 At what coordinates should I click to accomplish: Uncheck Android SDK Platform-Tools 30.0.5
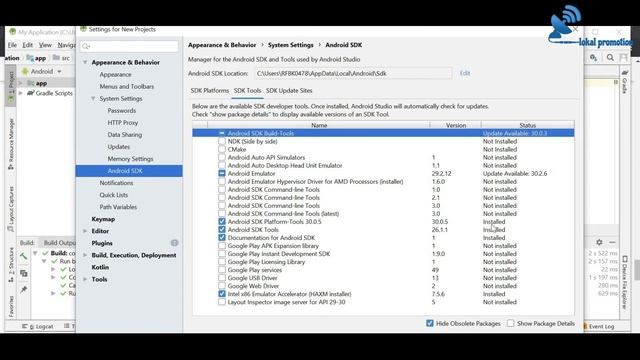(222, 222)
